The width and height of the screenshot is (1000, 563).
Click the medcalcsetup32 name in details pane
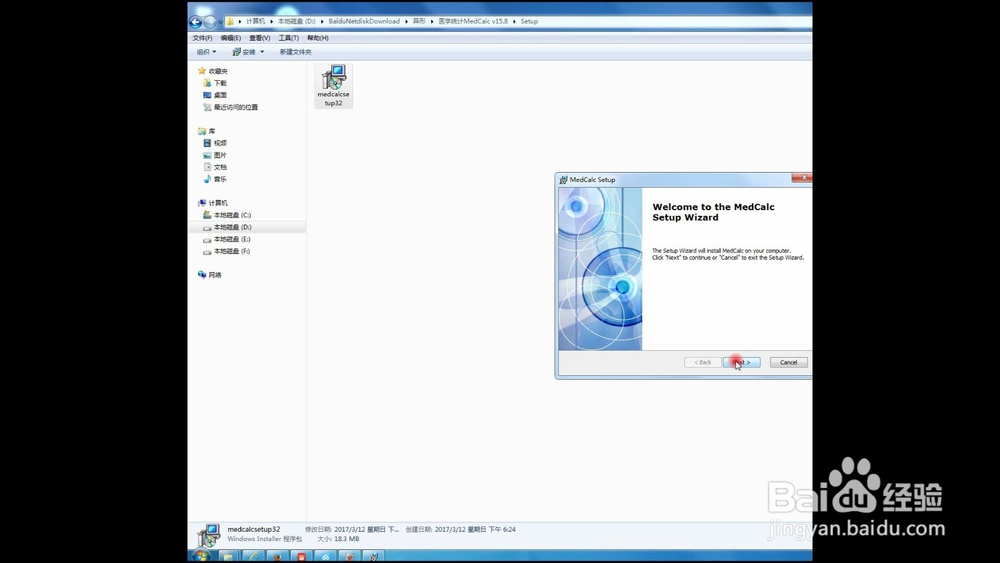[x=254, y=529]
